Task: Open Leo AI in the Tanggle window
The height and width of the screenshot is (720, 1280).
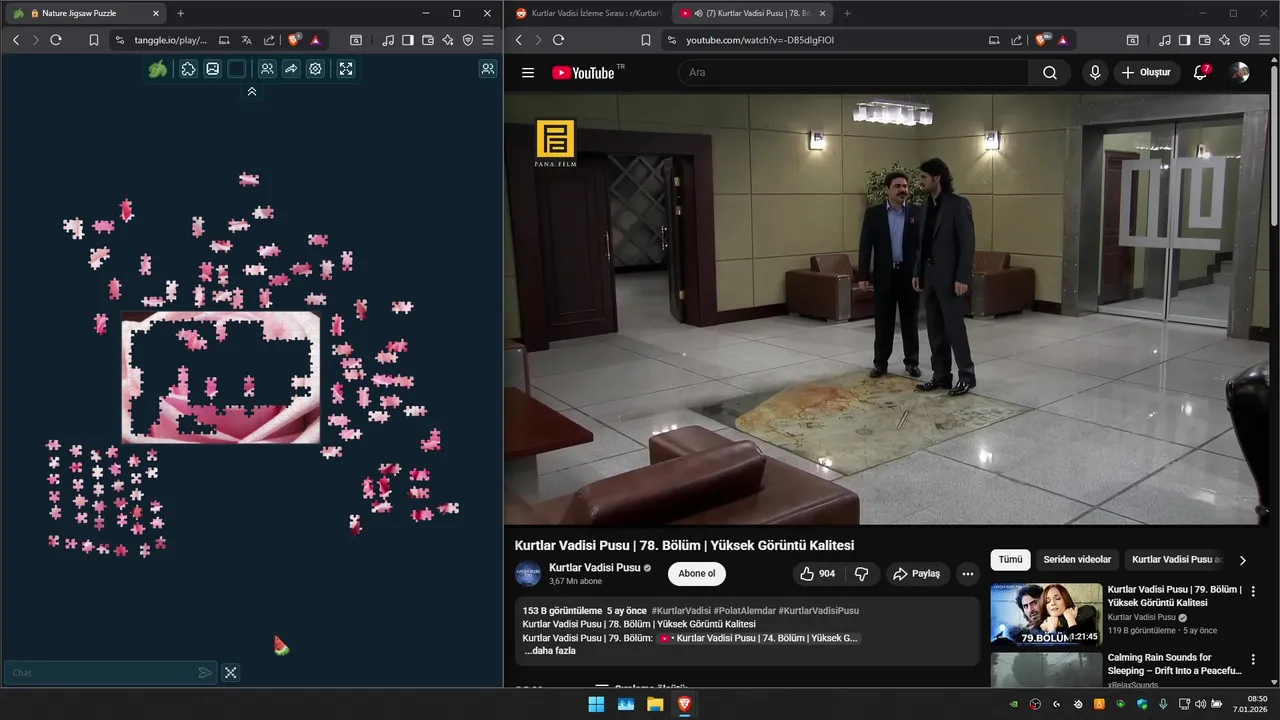Action: pos(448,40)
